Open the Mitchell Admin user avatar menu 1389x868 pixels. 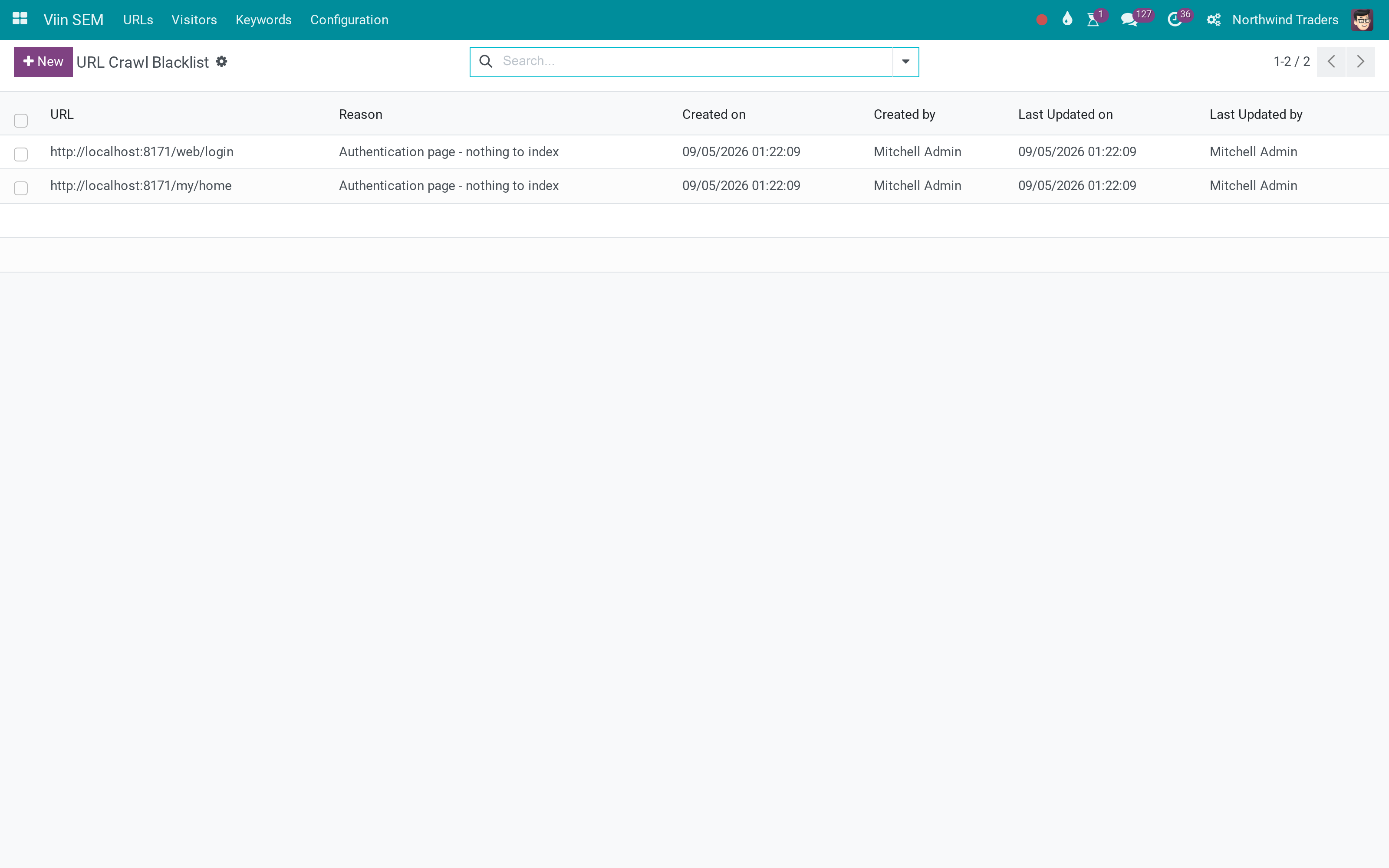(x=1362, y=20)
